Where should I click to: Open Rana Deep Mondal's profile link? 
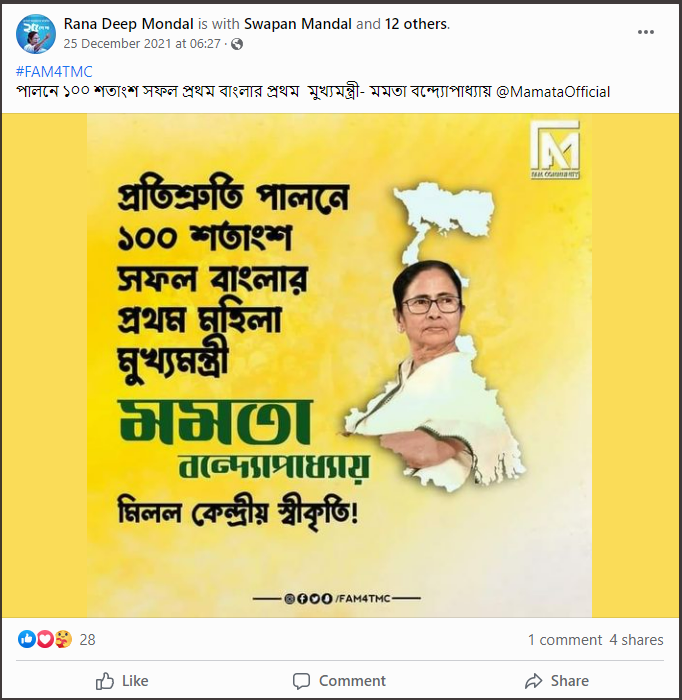[x=129, y=24]
